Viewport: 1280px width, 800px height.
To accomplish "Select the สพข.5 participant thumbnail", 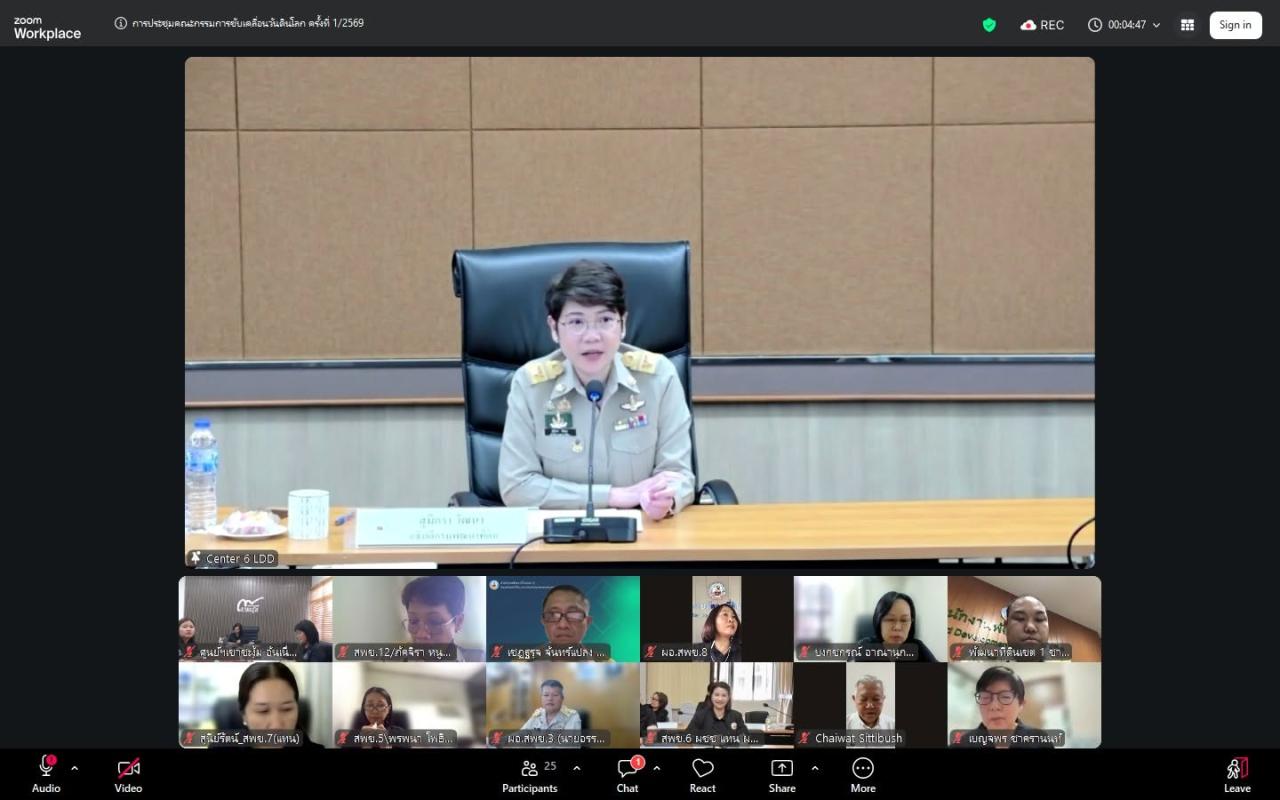I will coord(409,705).
